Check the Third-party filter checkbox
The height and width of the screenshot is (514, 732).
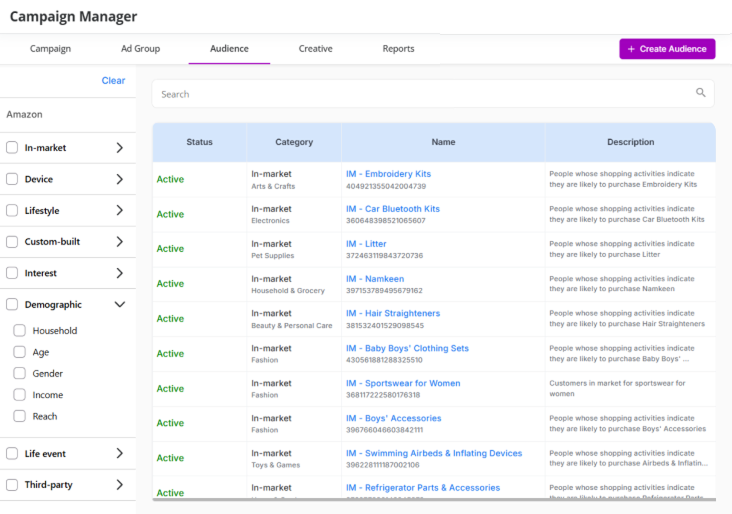pos(12,485)
